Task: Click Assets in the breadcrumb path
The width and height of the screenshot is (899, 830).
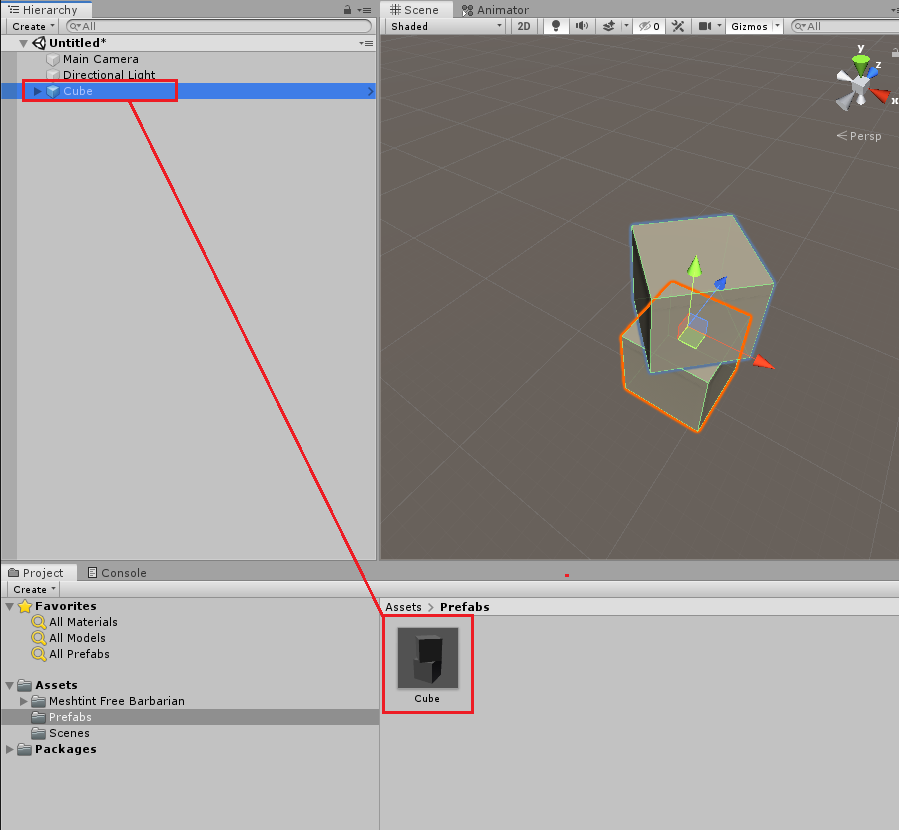Action: click(403, 607)
